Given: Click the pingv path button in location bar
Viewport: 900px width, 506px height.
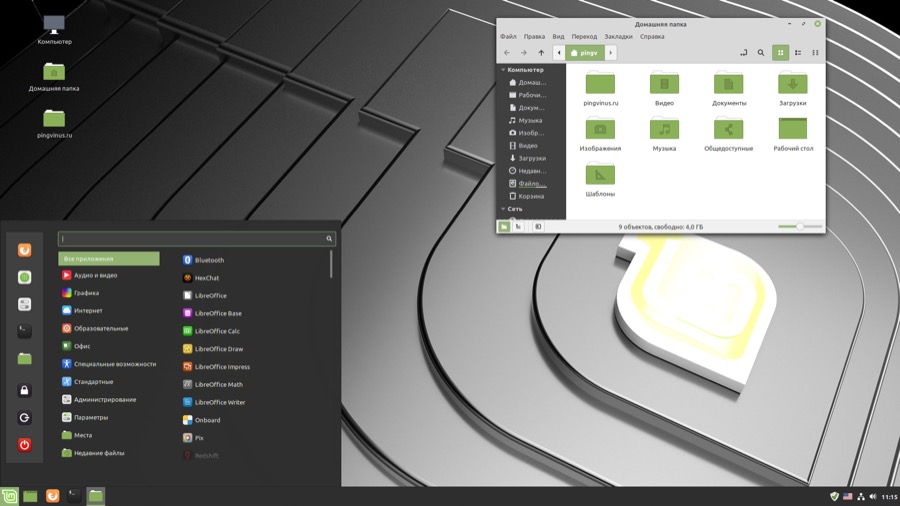Looking at the screenshot, I should pyautogui.click(x=584, y=53).
